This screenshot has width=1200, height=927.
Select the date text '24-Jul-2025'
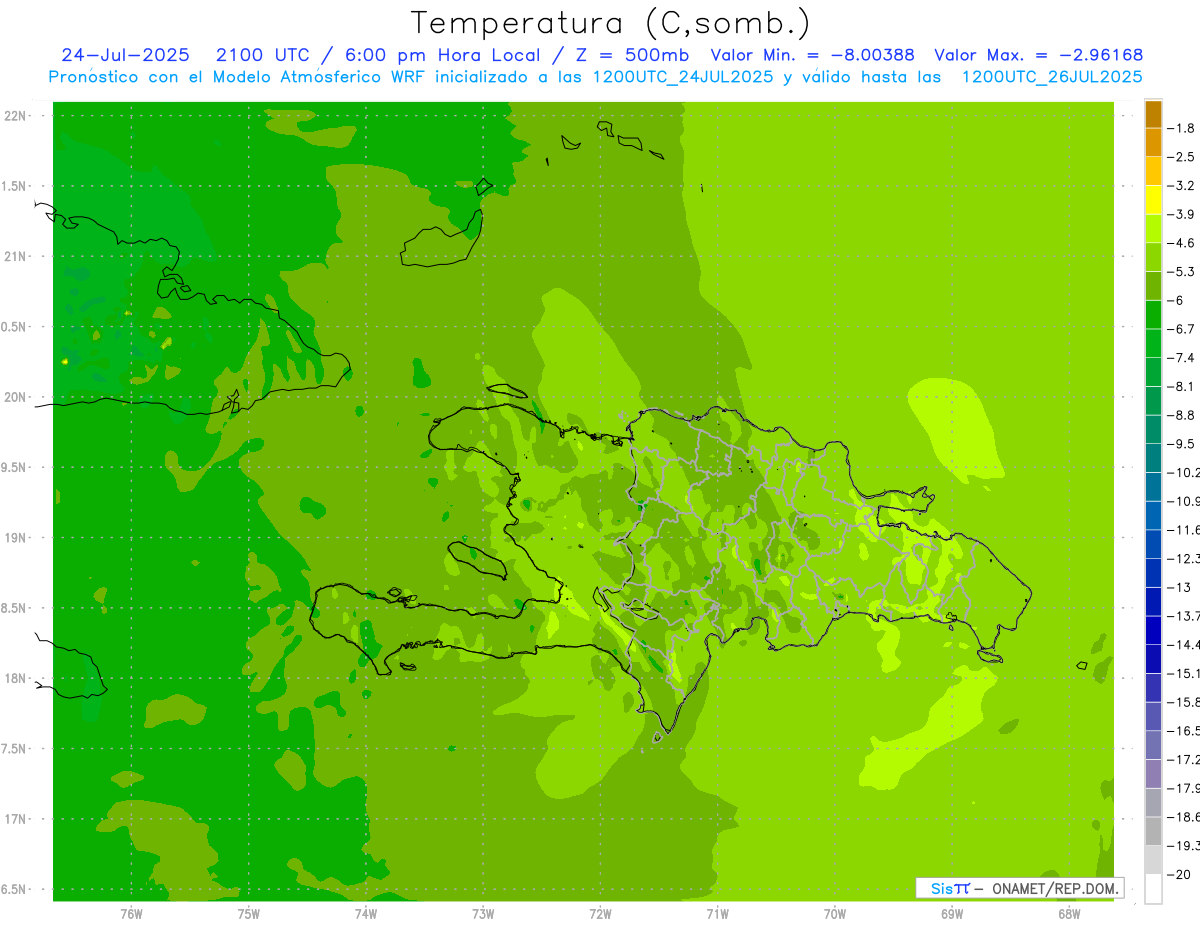point(125,55)
